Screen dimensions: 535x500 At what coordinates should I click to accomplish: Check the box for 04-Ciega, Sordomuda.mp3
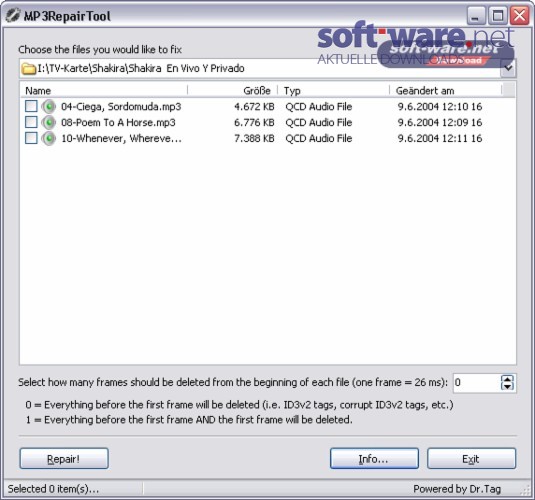[x=31, y=106]
